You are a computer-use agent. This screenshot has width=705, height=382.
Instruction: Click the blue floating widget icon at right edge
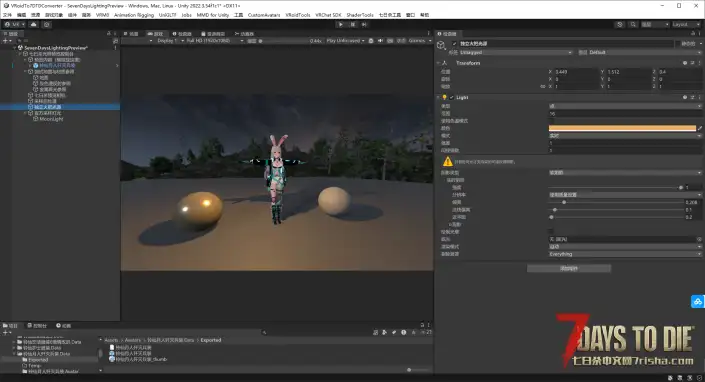pyautogui.click(x=697, y=302)
